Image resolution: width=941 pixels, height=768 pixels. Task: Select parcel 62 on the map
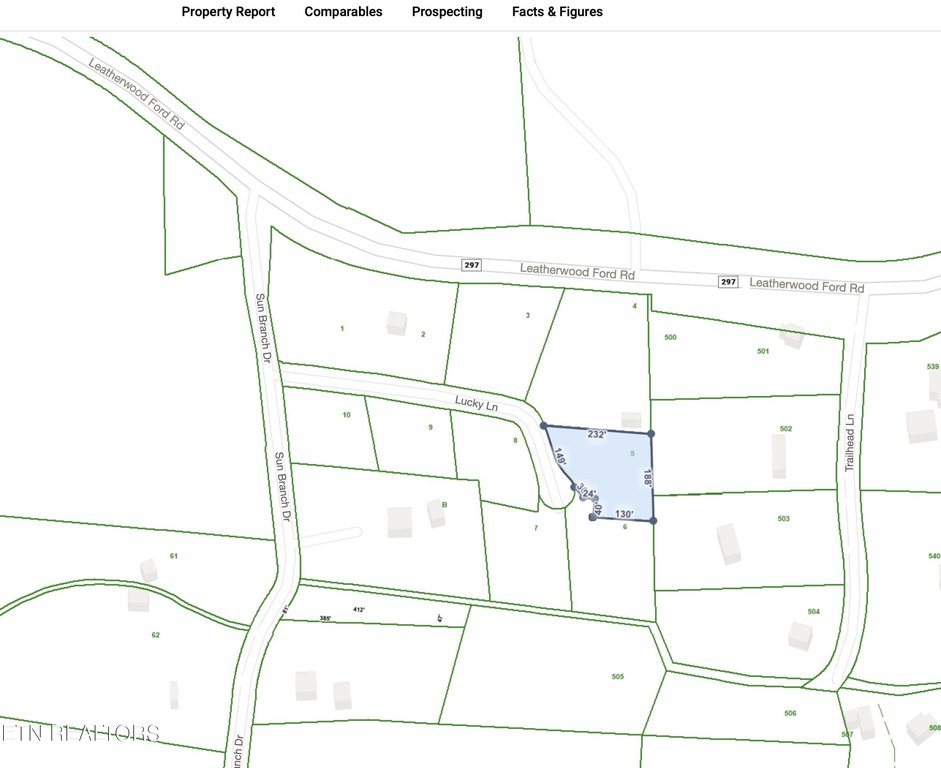pyautogui.click(x=155, y=635)
